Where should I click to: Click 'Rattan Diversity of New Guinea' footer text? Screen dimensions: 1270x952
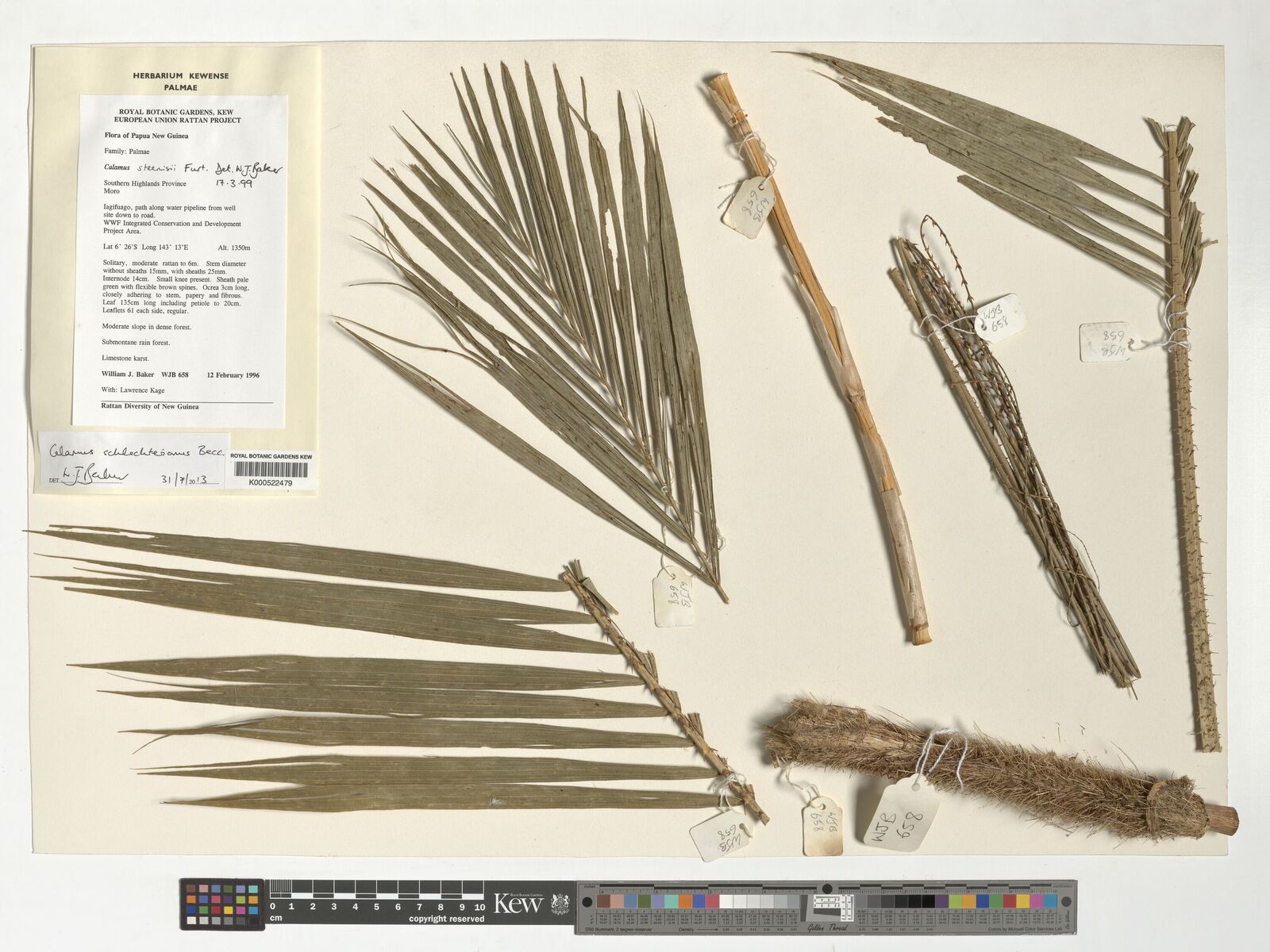150,406
